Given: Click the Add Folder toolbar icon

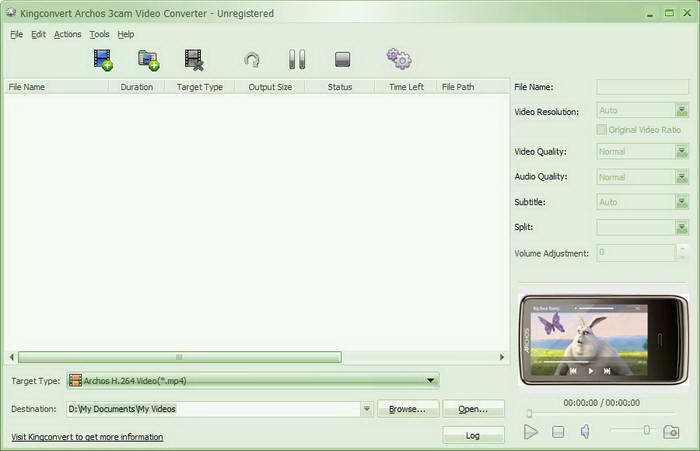Looking at the screenshot, I should click(x=149, y=60).
